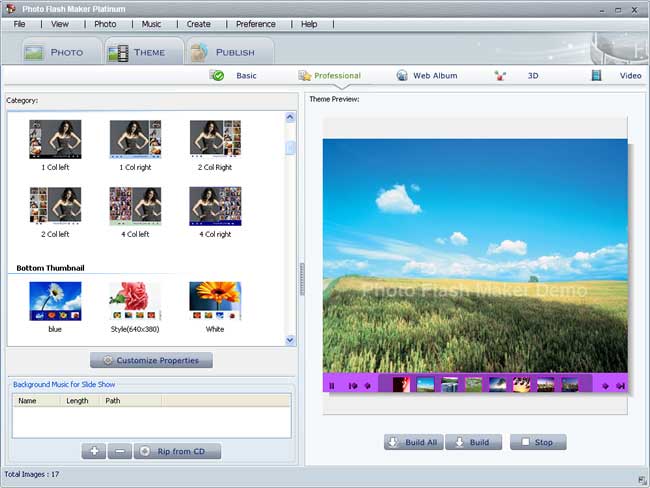
Task: Select the Web Album theme category
Action: (435, 75)
